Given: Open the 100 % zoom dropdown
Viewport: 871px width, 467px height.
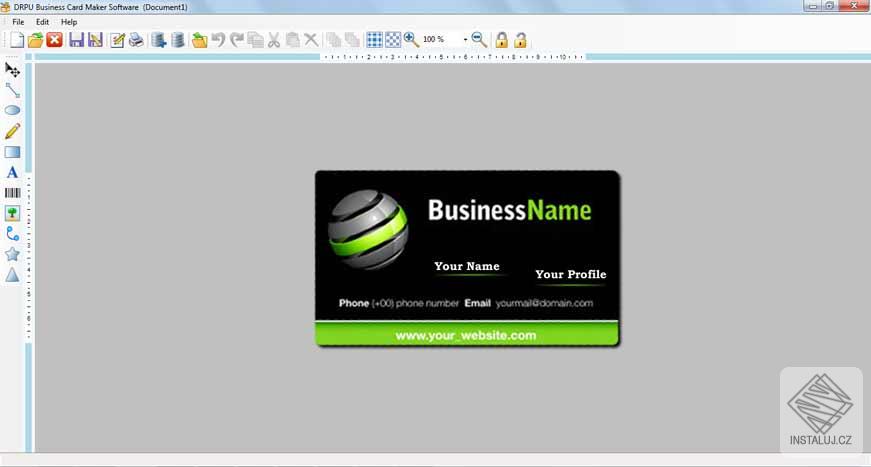Looking at the screenshot, I should click(465, 39).
